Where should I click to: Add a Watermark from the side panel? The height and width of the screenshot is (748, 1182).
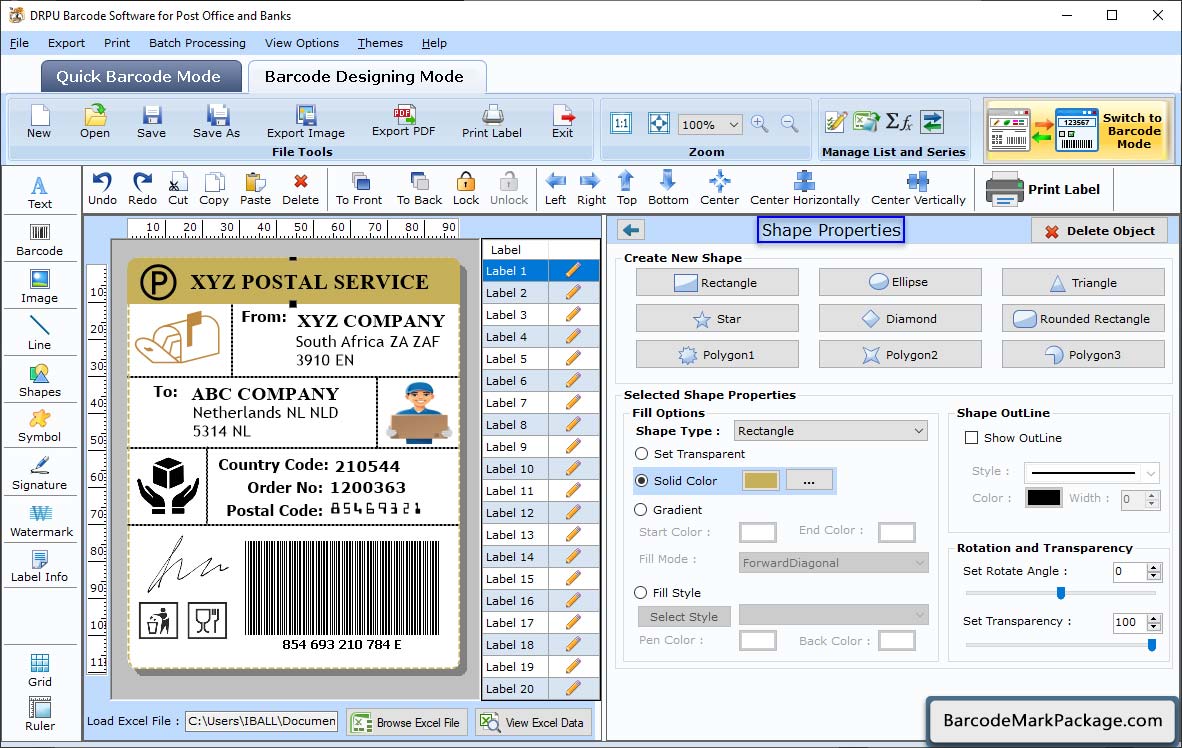tap(41, 521)
